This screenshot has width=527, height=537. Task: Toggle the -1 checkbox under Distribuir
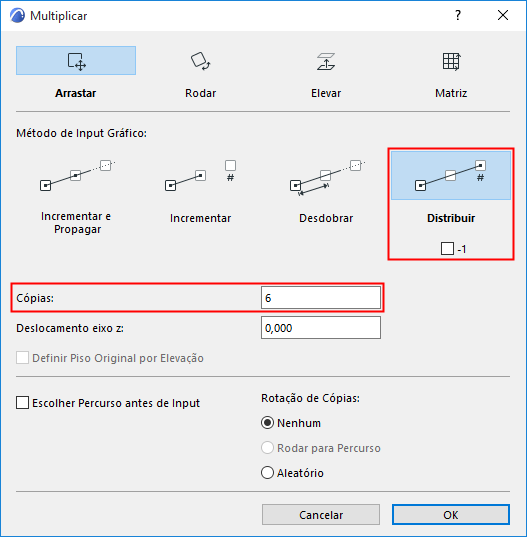click(447, 249)
